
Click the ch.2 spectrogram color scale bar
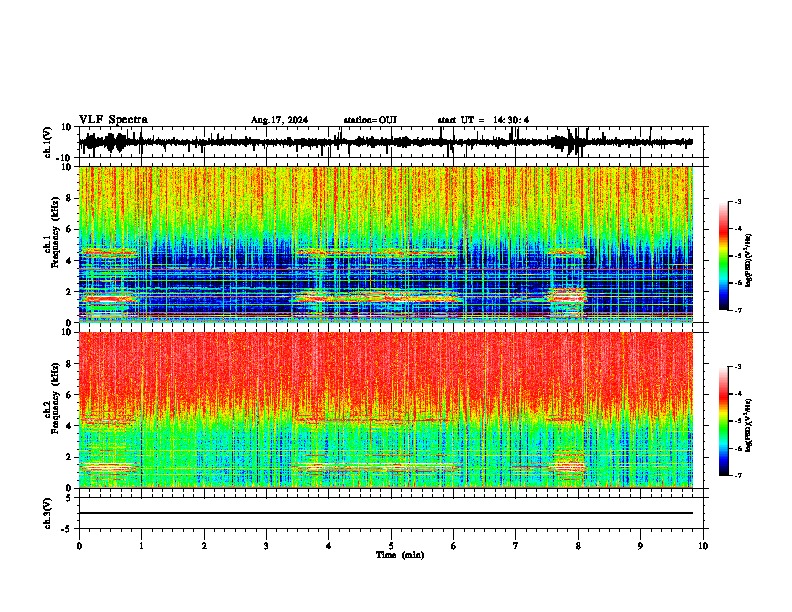point(724,421)
